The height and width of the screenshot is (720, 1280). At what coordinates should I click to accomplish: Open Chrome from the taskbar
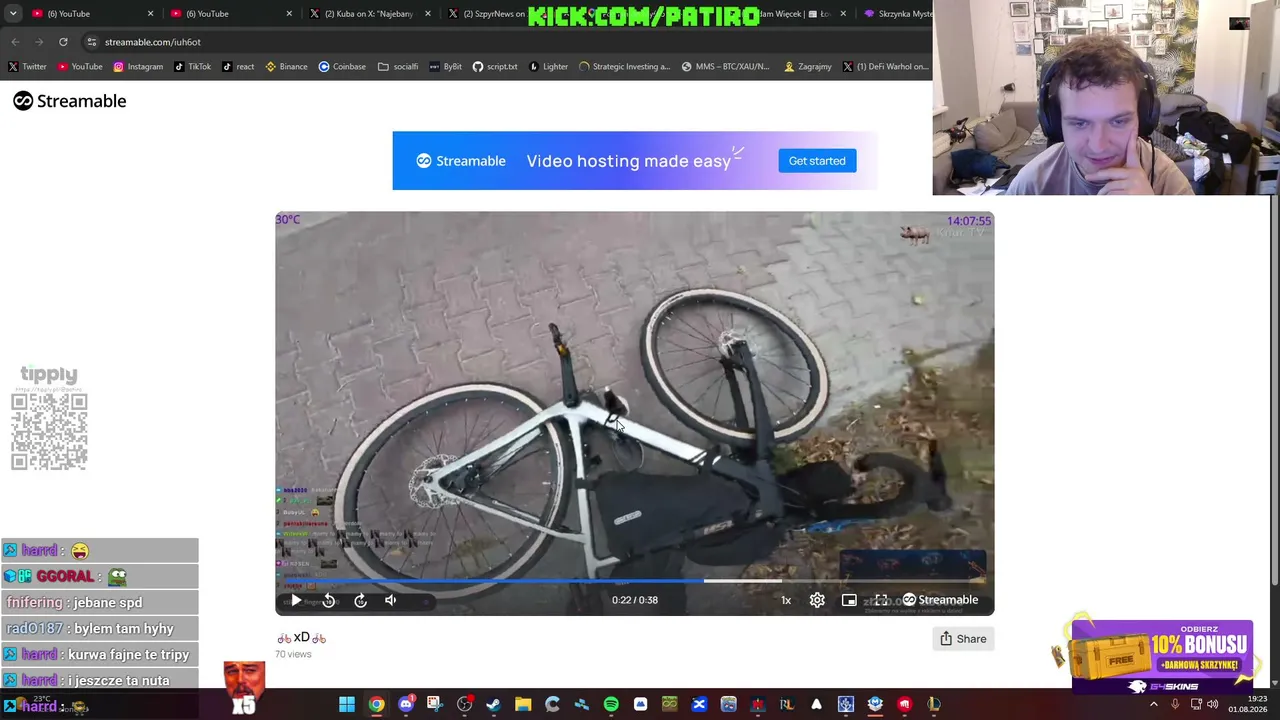click(x=376, y=705)
